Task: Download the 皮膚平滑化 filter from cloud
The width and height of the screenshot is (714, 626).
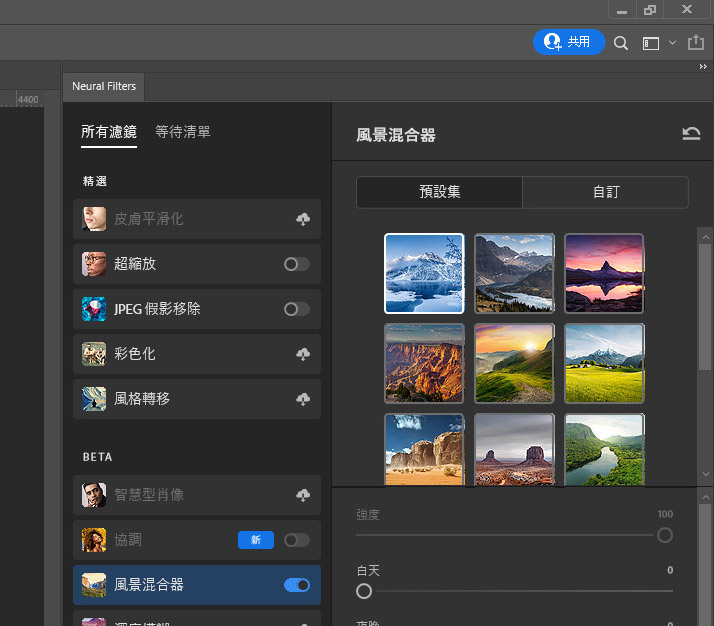Action: pos(302,219)
